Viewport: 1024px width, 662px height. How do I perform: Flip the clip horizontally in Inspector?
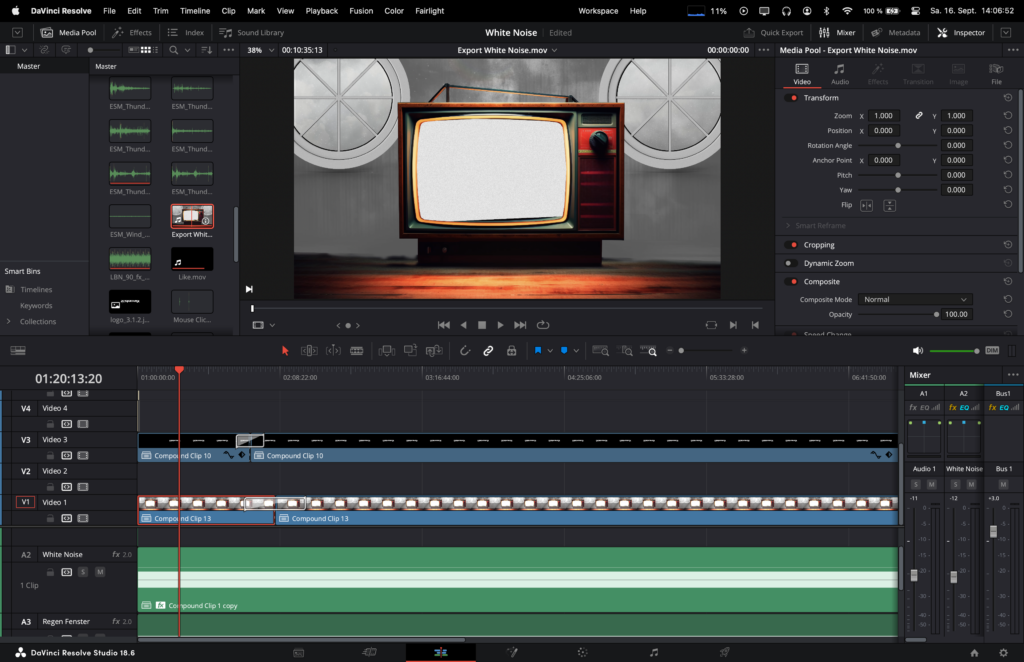point(867,206)
